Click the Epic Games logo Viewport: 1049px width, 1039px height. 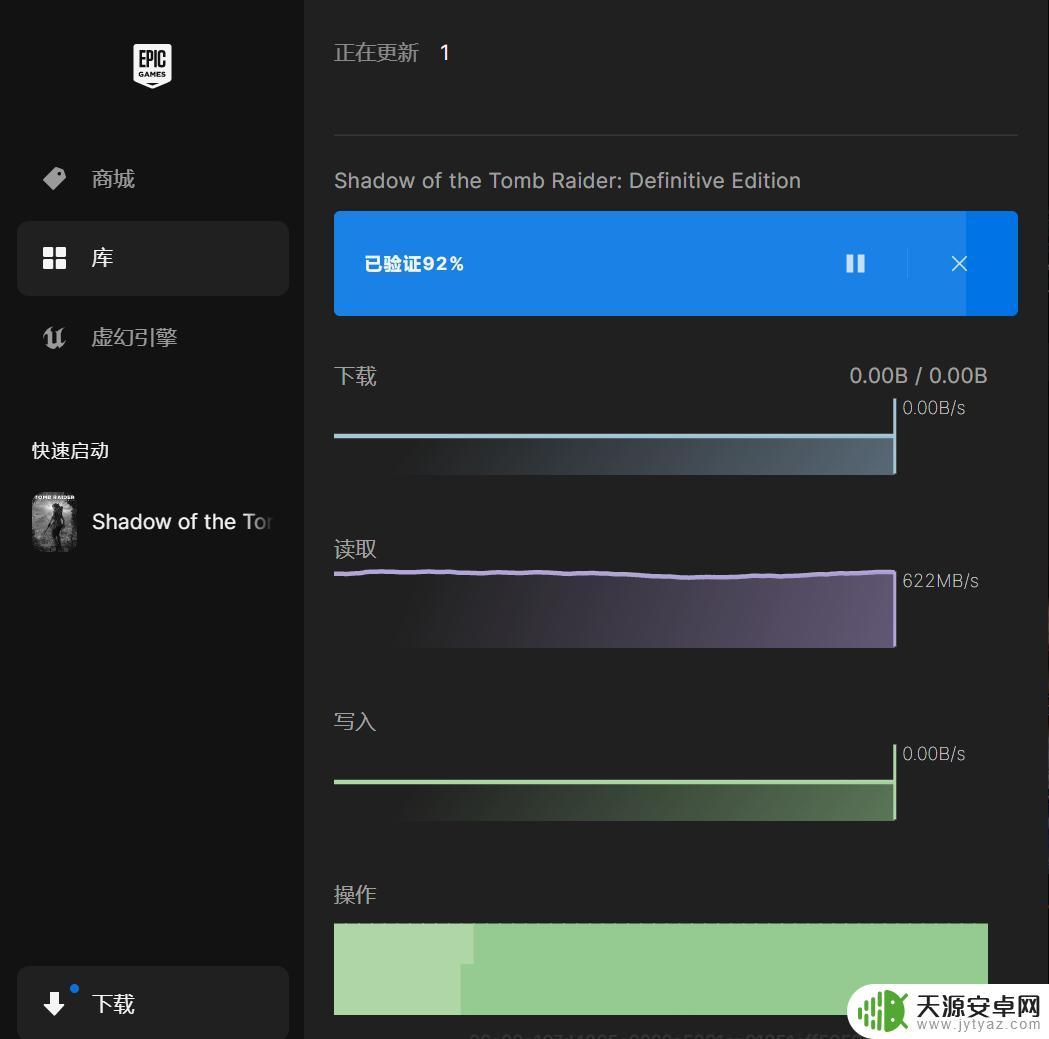pyautogui.click(x=152, y=65)
